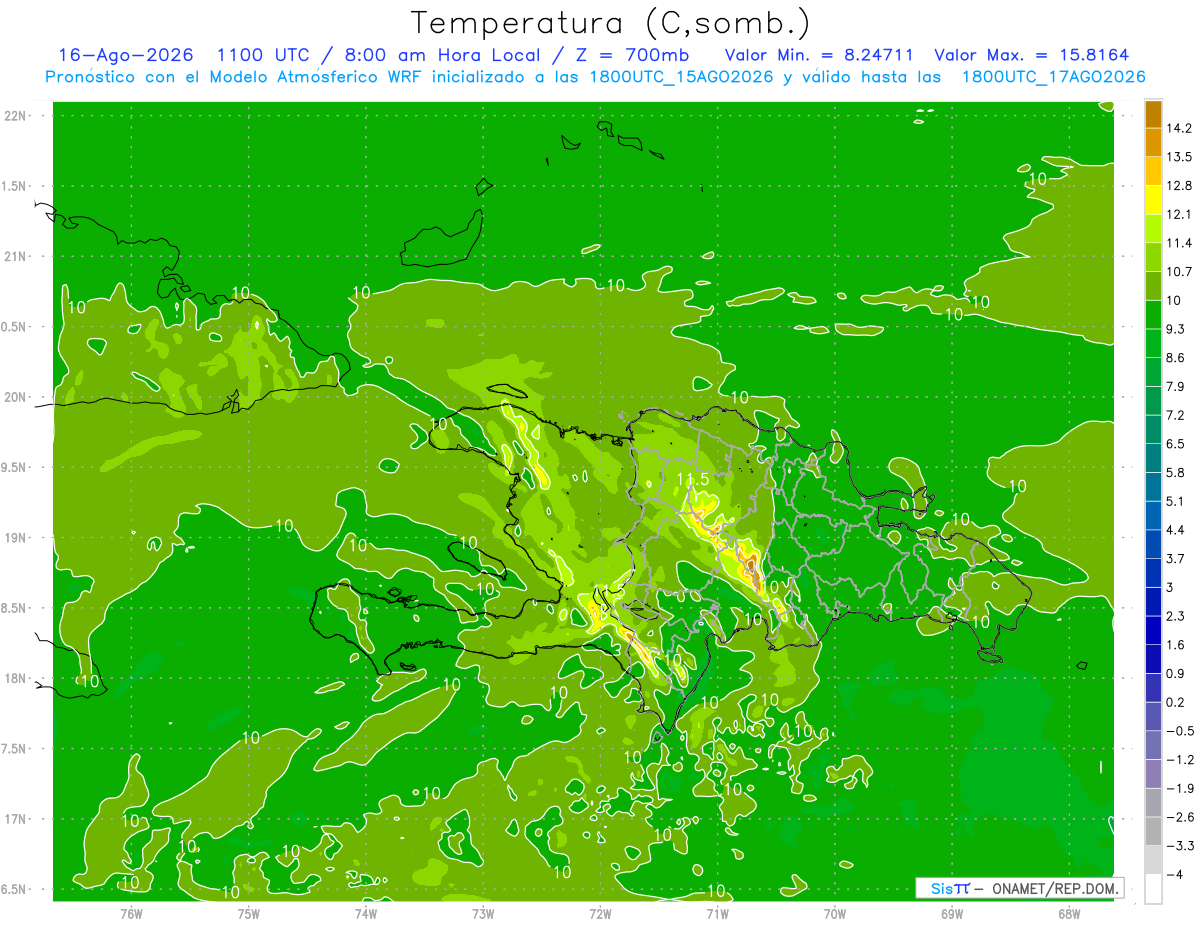This screenshot has width=1200, height=927.
Task: Click the '7.2' colorbar value
Action: pyautogui.click(x=1175, y=415)
